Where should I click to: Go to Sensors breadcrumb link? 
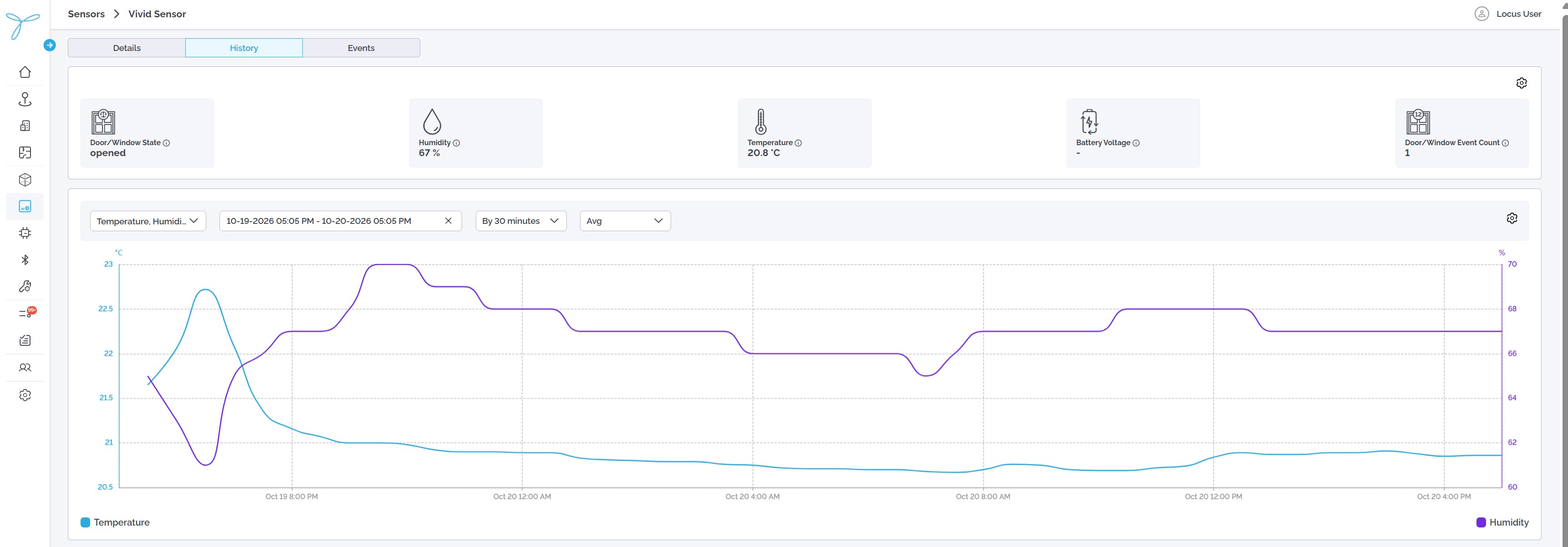(x=87, y=14)
